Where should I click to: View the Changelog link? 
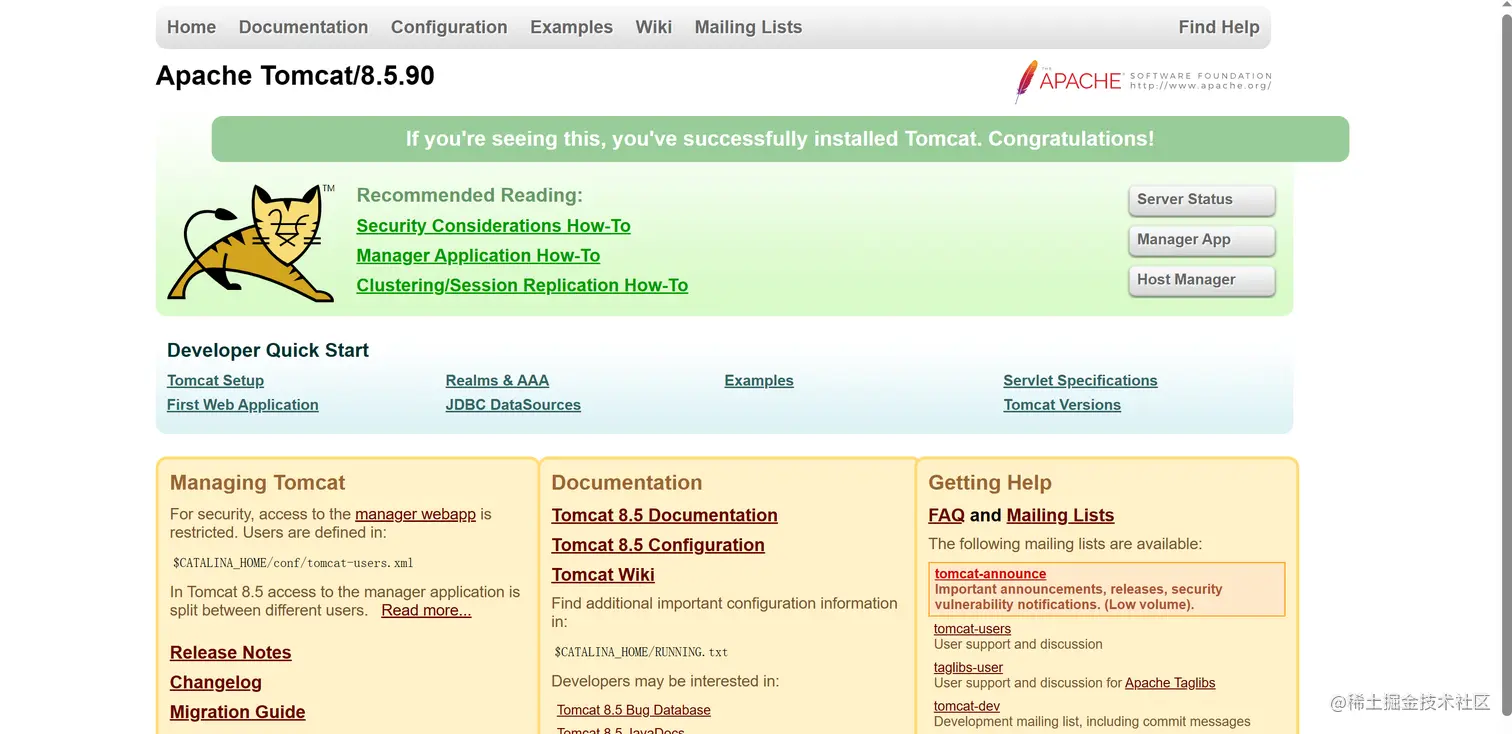point(216,683)
